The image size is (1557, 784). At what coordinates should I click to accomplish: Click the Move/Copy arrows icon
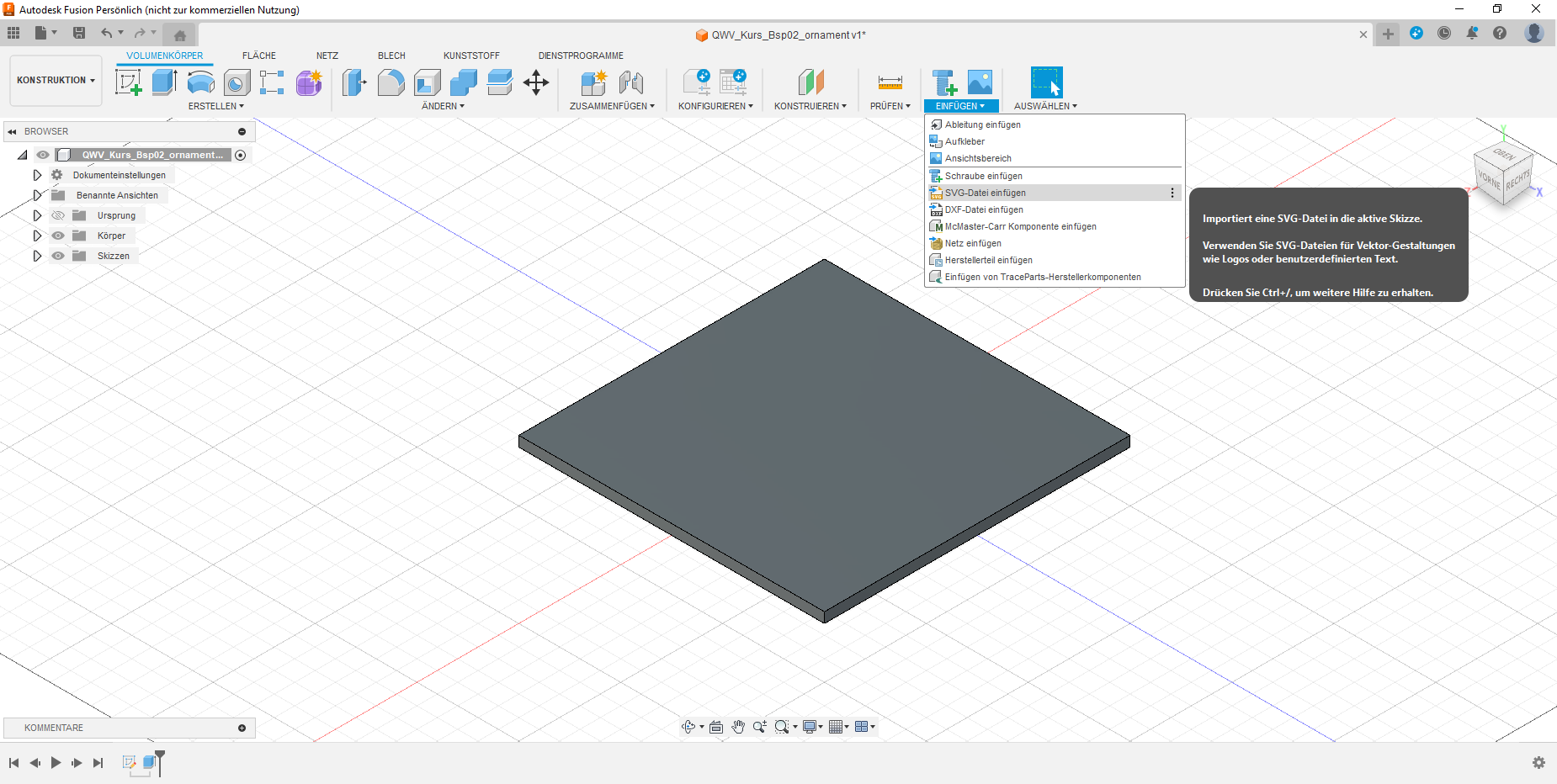pos(536,82)
